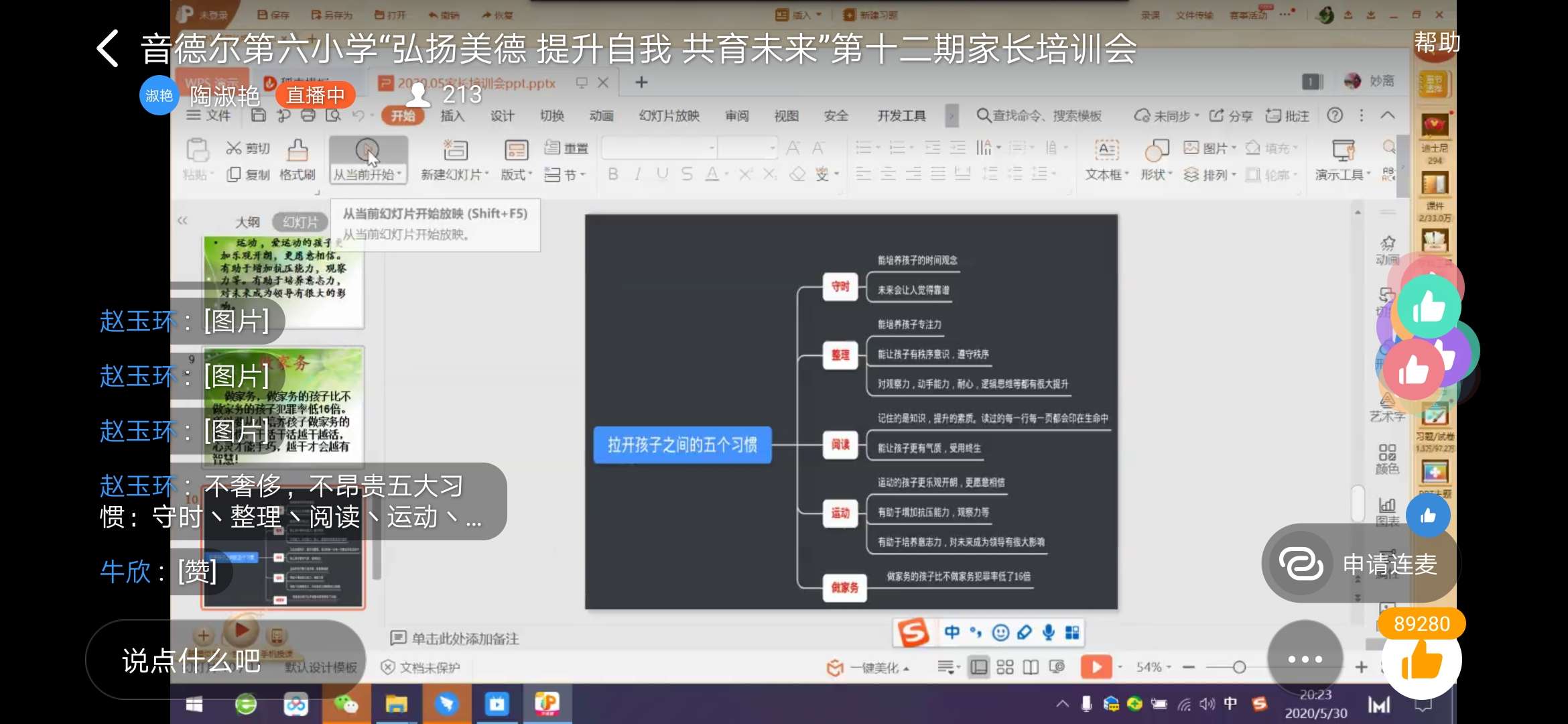Viewport: 1568px width, 724px height.
Task: Open the 一键美化 beautify menu
Action: (x=868, y=668)
